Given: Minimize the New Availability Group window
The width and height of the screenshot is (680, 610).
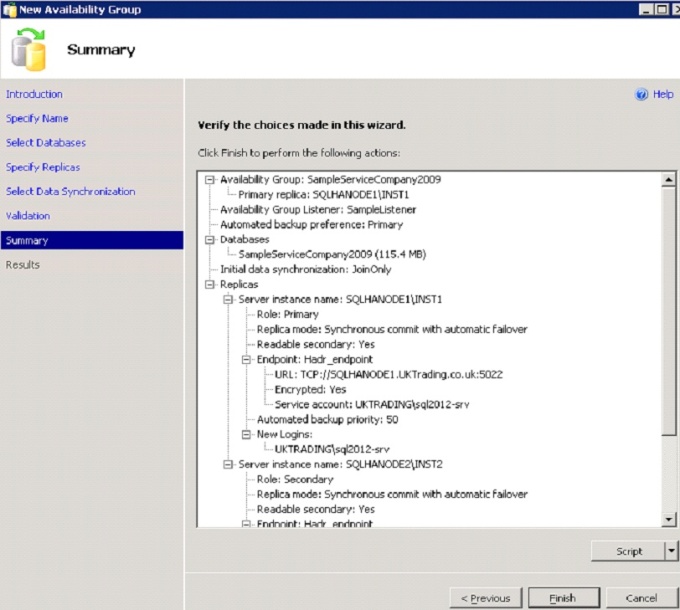Looking at the screenshot, I should (646, 9).
